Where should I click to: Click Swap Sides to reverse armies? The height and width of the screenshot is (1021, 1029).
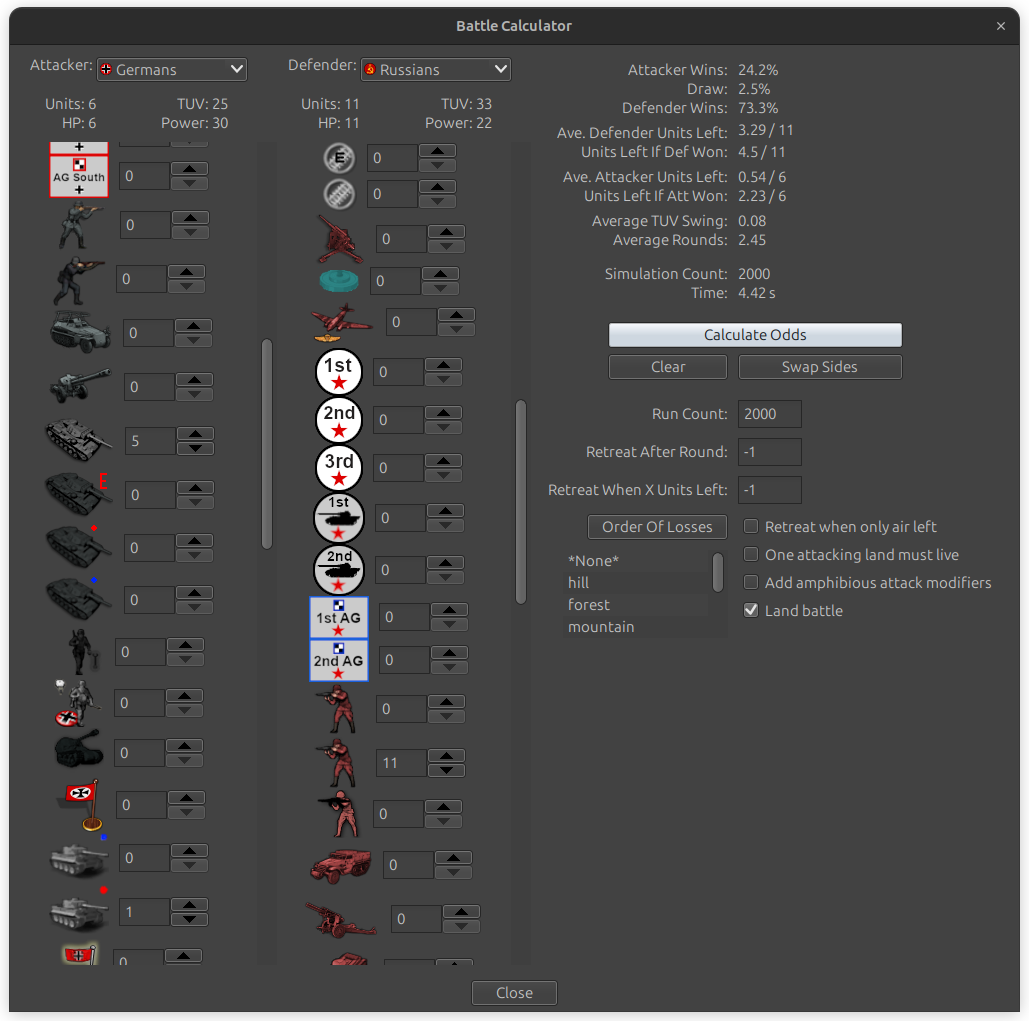point(819,367)
